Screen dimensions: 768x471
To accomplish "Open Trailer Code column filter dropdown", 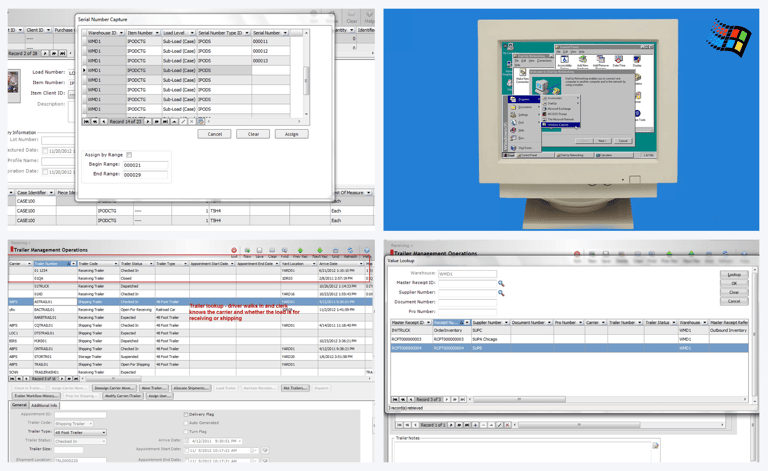I will point(116,263).
